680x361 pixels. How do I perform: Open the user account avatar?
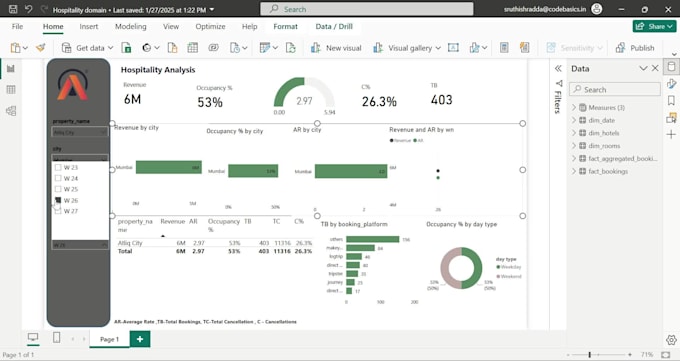click(x=597, y=9)
